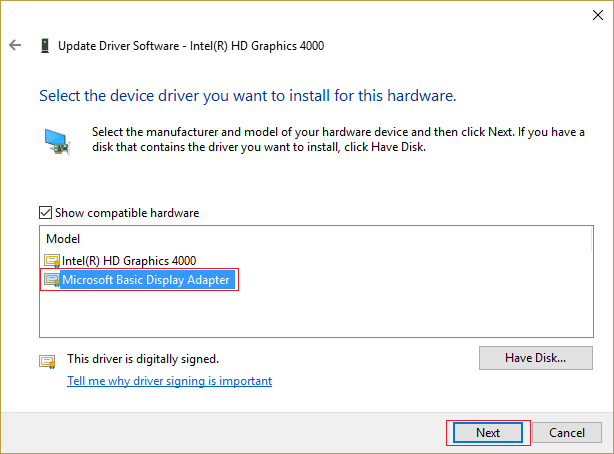Uncheck Show compatible hardware checkbox

coord(46,212)
